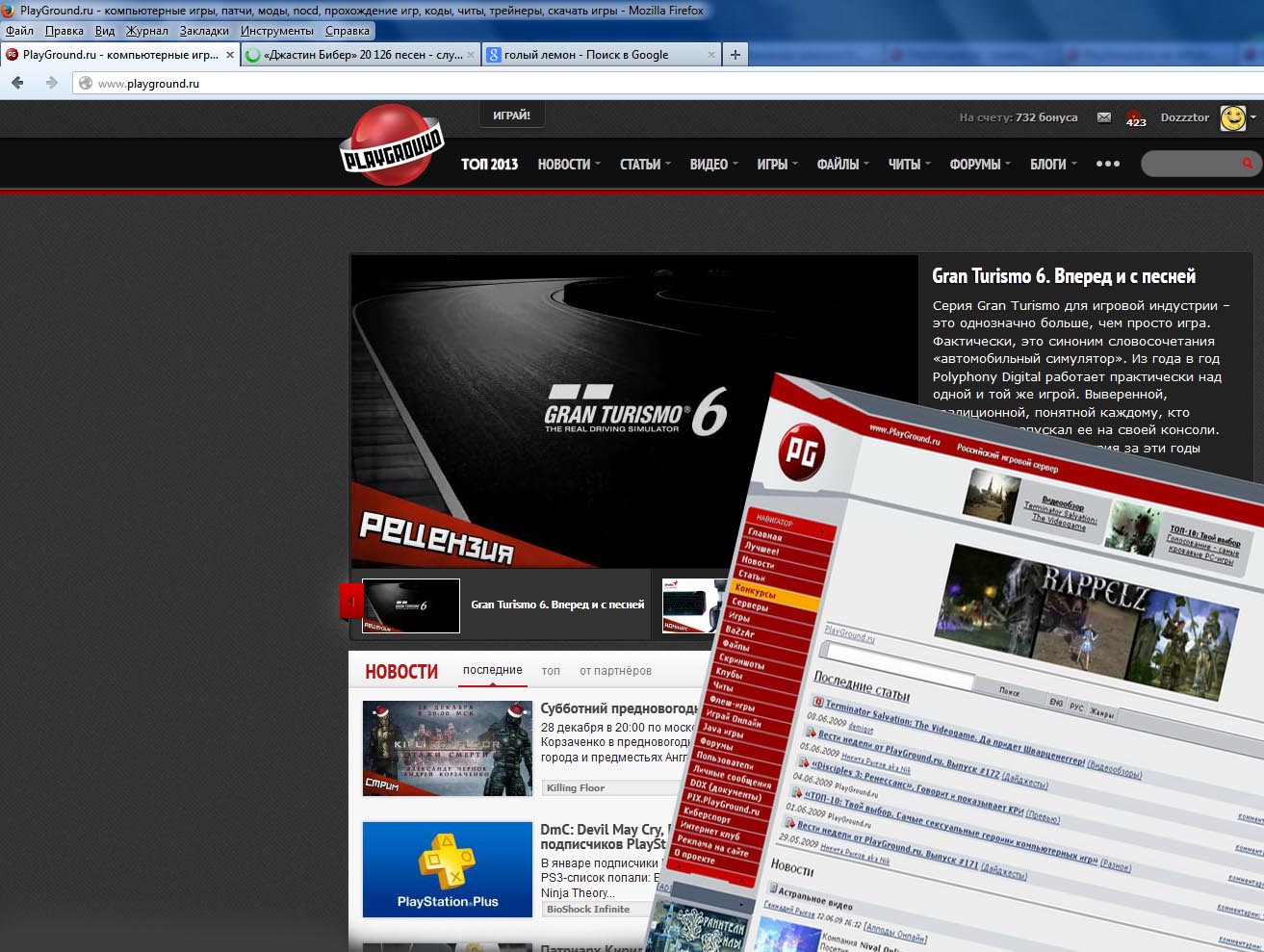Switch news to от партнёров tab
This screenshot has width=1264, height=952.
[x=615, y=670]
